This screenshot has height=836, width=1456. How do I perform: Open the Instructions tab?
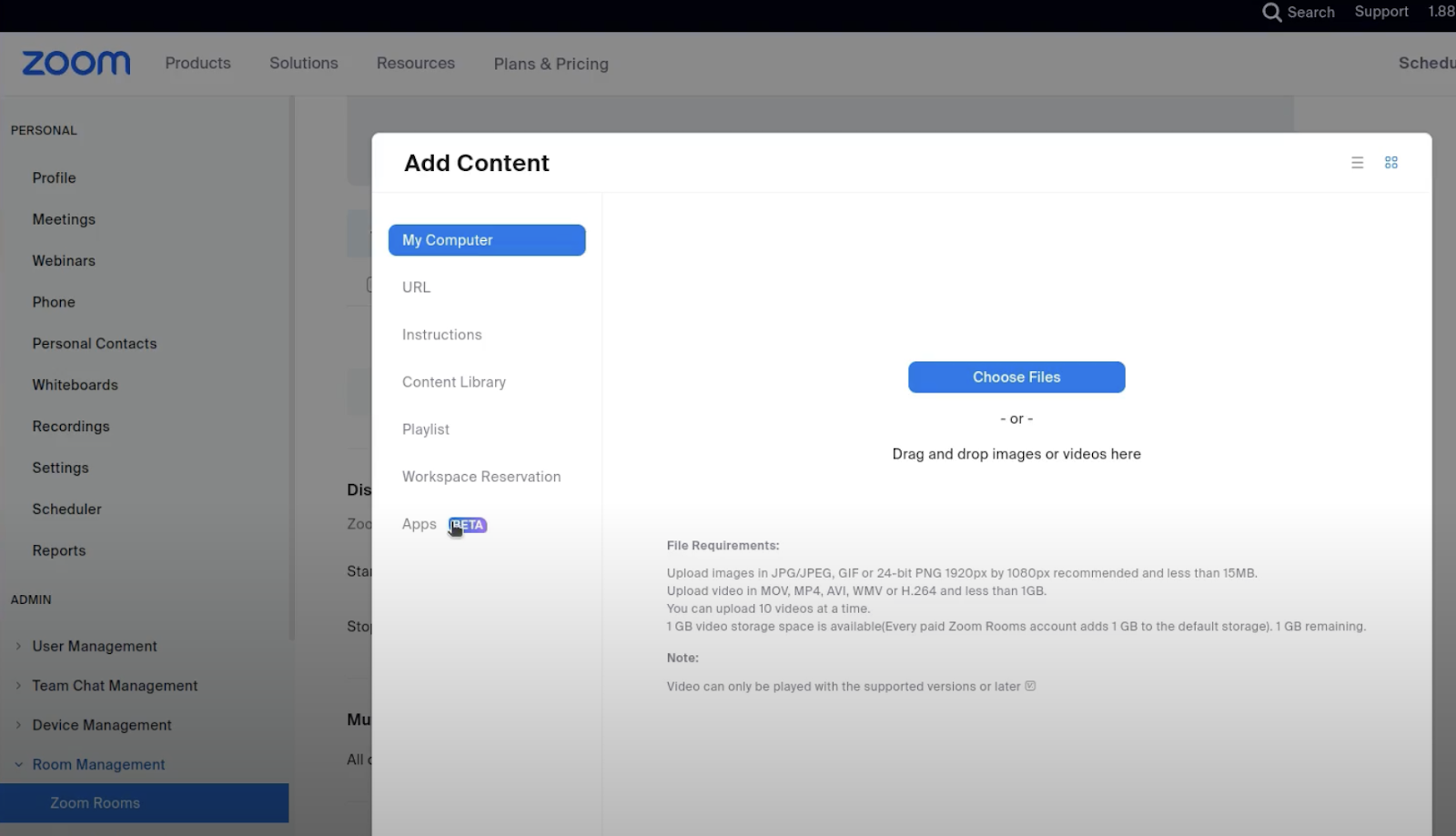click(442, 335)
